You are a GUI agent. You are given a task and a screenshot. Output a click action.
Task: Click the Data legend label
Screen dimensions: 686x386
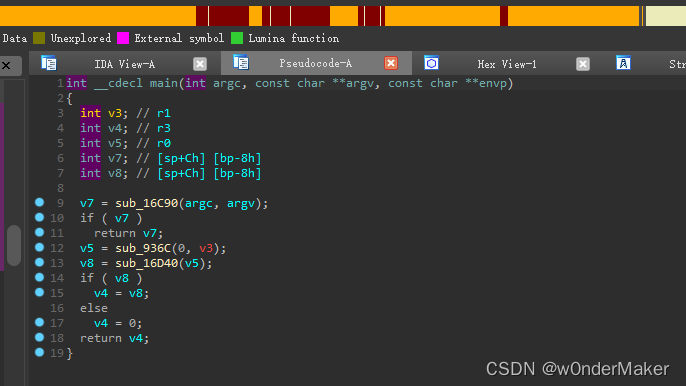pyautogui.click(x=14, y=39)
